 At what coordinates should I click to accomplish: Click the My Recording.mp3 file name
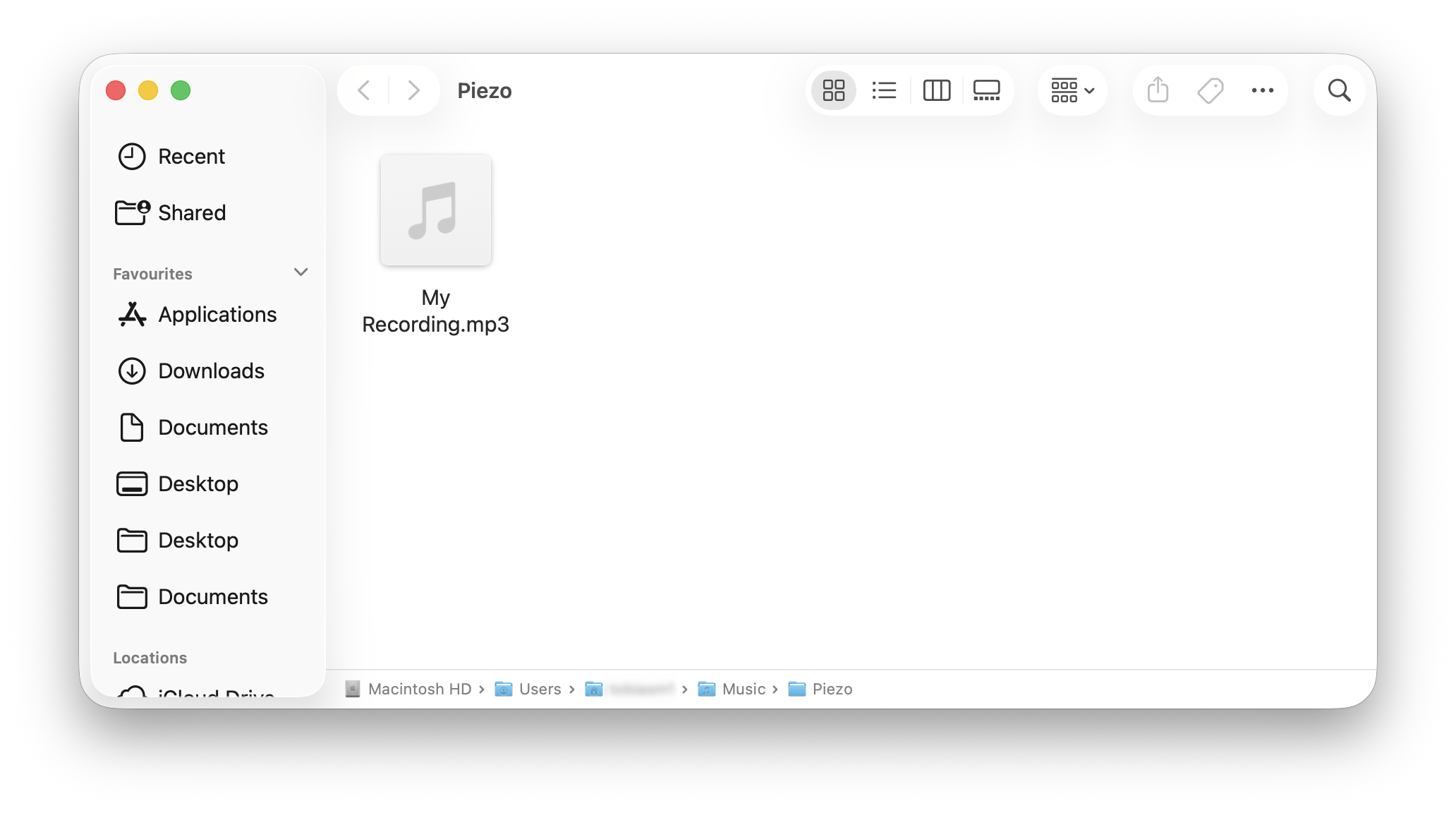pos(436,311)
